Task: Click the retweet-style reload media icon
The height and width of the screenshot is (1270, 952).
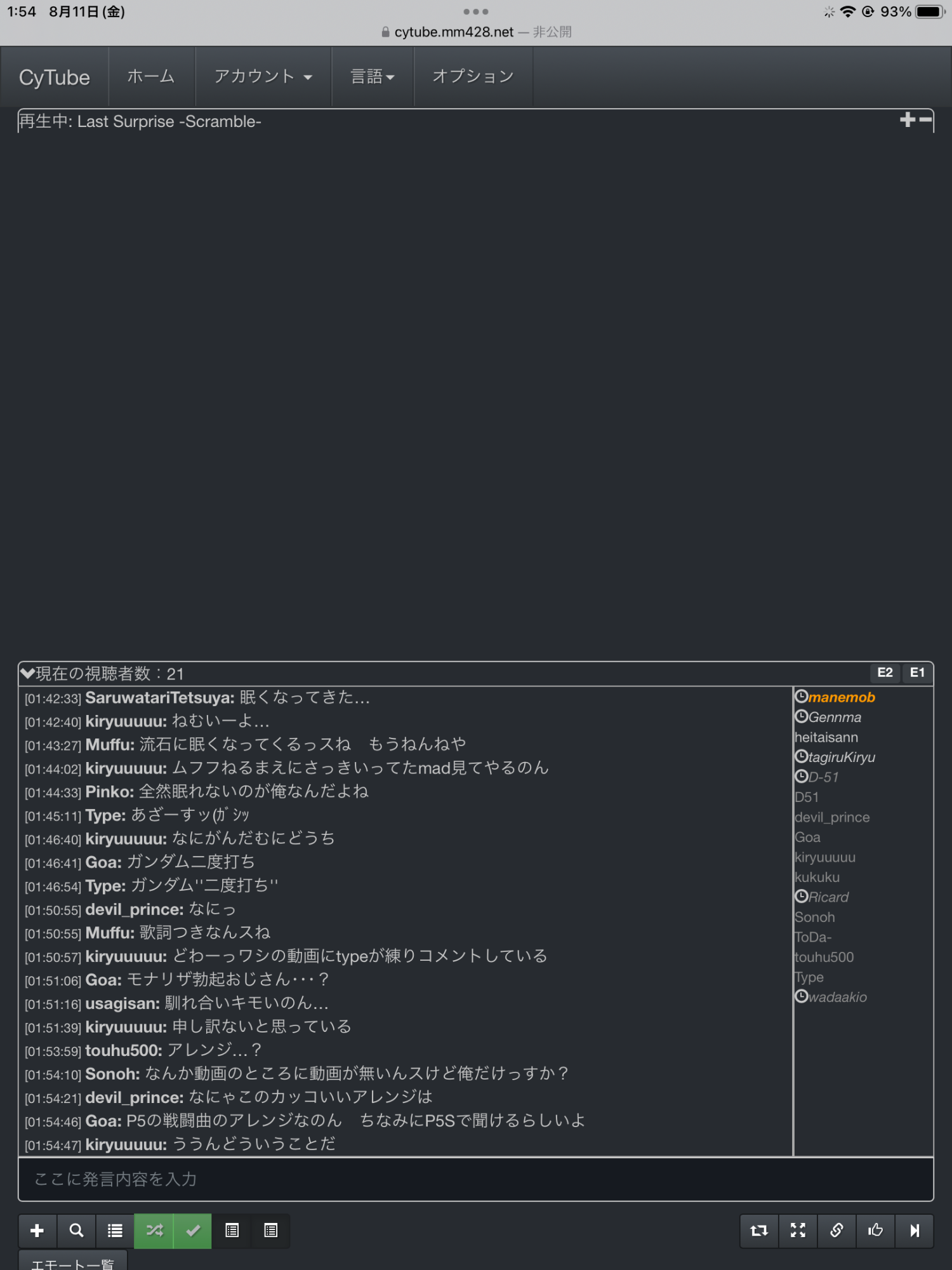Action: tap(759, 1231)
